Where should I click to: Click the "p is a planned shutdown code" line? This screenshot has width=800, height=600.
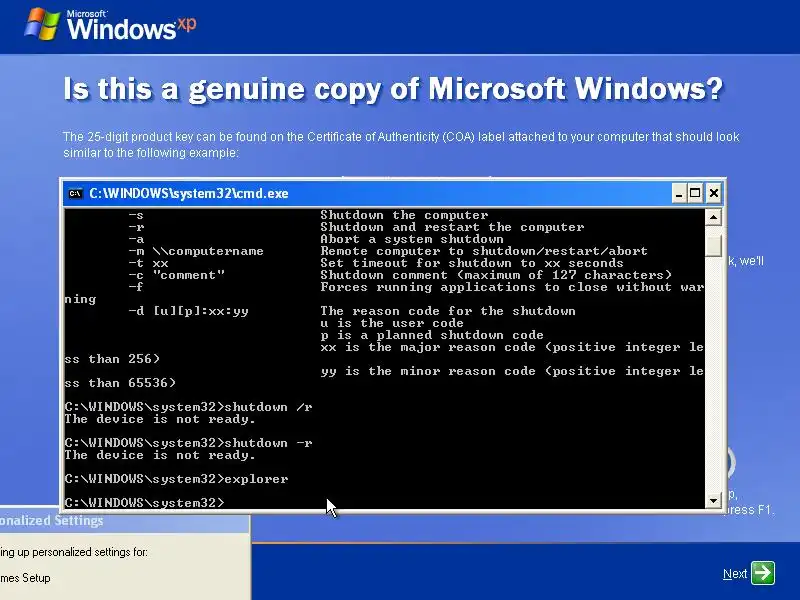pyautogui.click(x=432, y=335)
